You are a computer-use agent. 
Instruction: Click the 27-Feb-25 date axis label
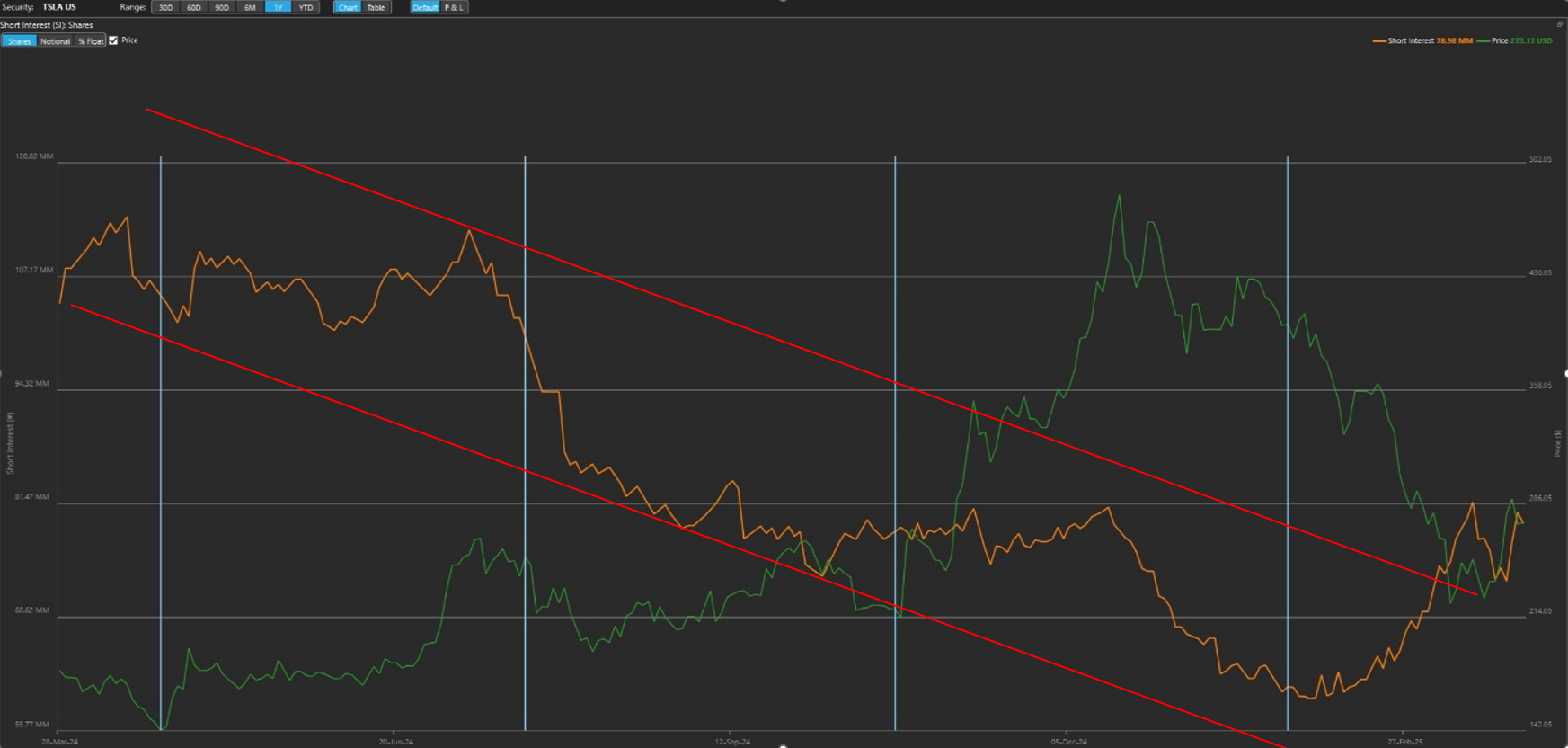pyautogui.click(x=1405, y=742)
